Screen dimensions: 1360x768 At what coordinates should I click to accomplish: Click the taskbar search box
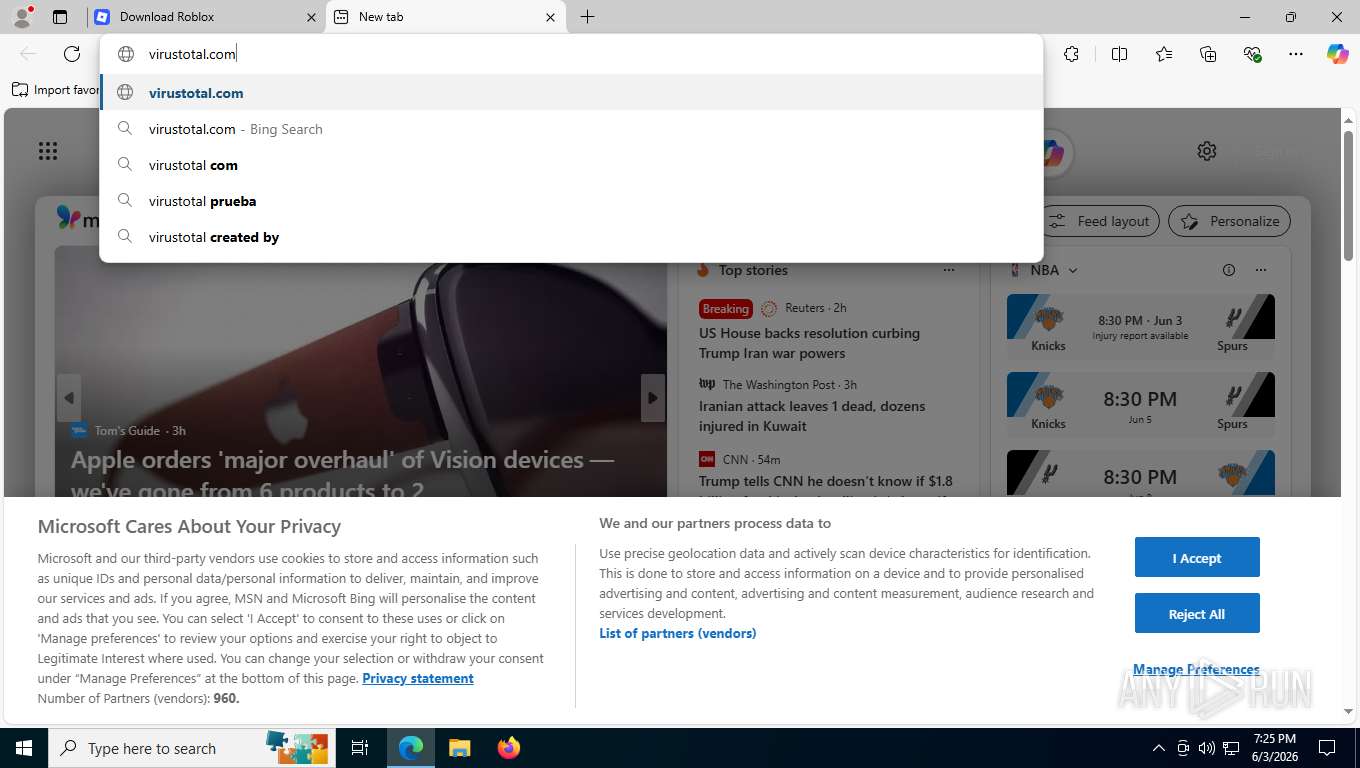[193, 748]
